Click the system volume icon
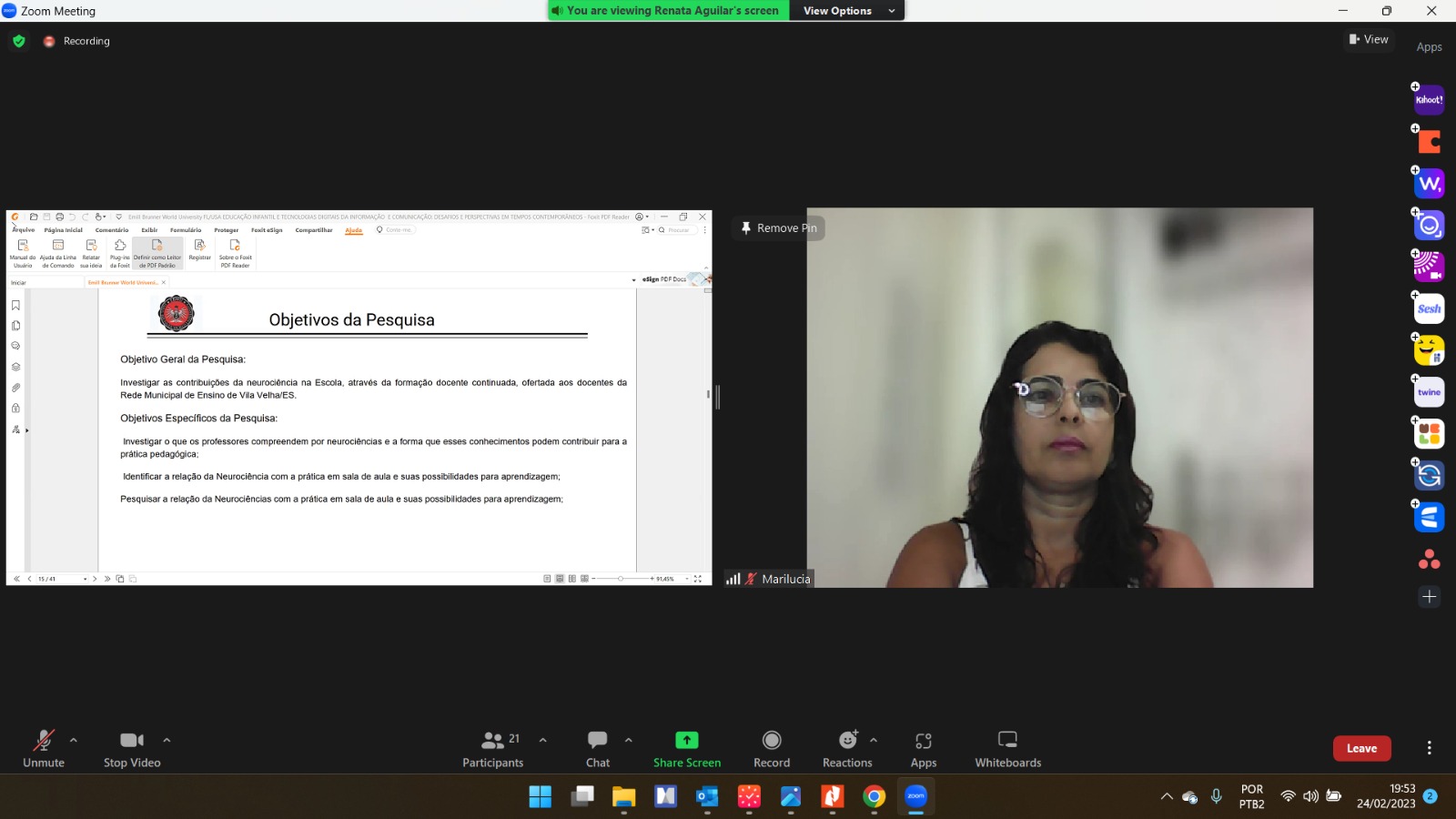Image resolution: width=1456 pixels, height=819 pixels. tap(1310, 796)
